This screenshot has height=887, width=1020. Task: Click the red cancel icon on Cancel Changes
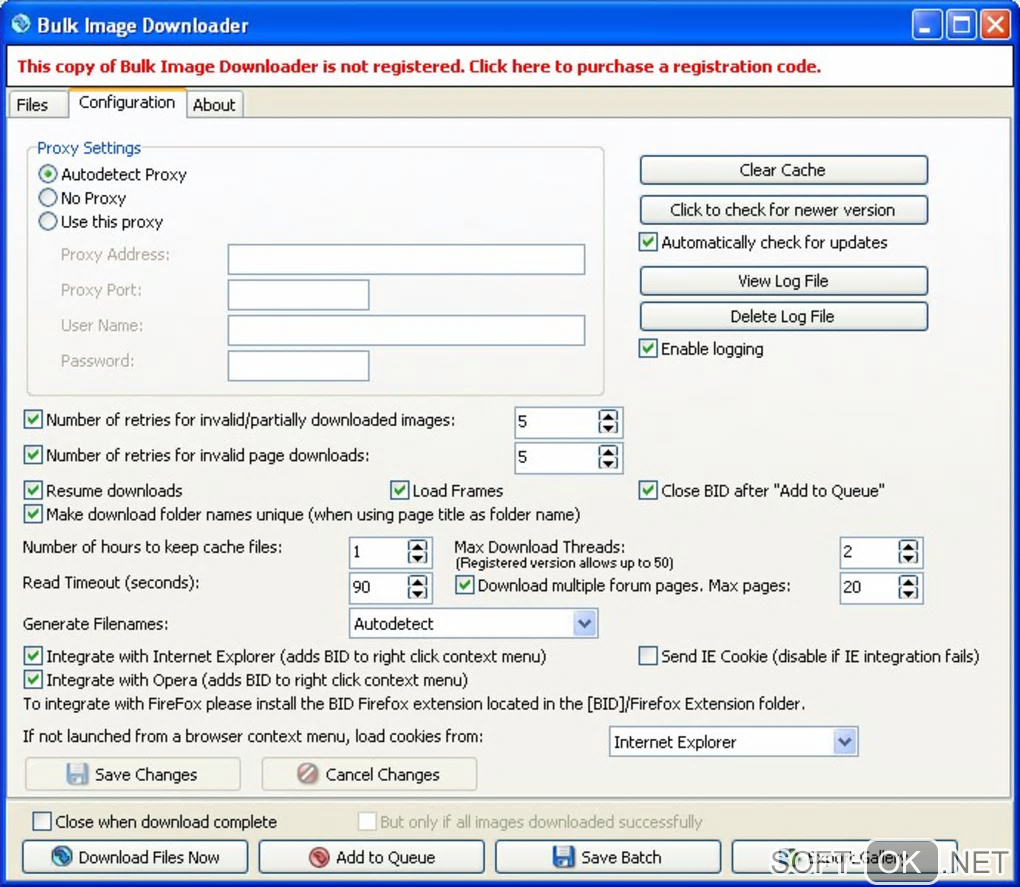coord(307,774)
